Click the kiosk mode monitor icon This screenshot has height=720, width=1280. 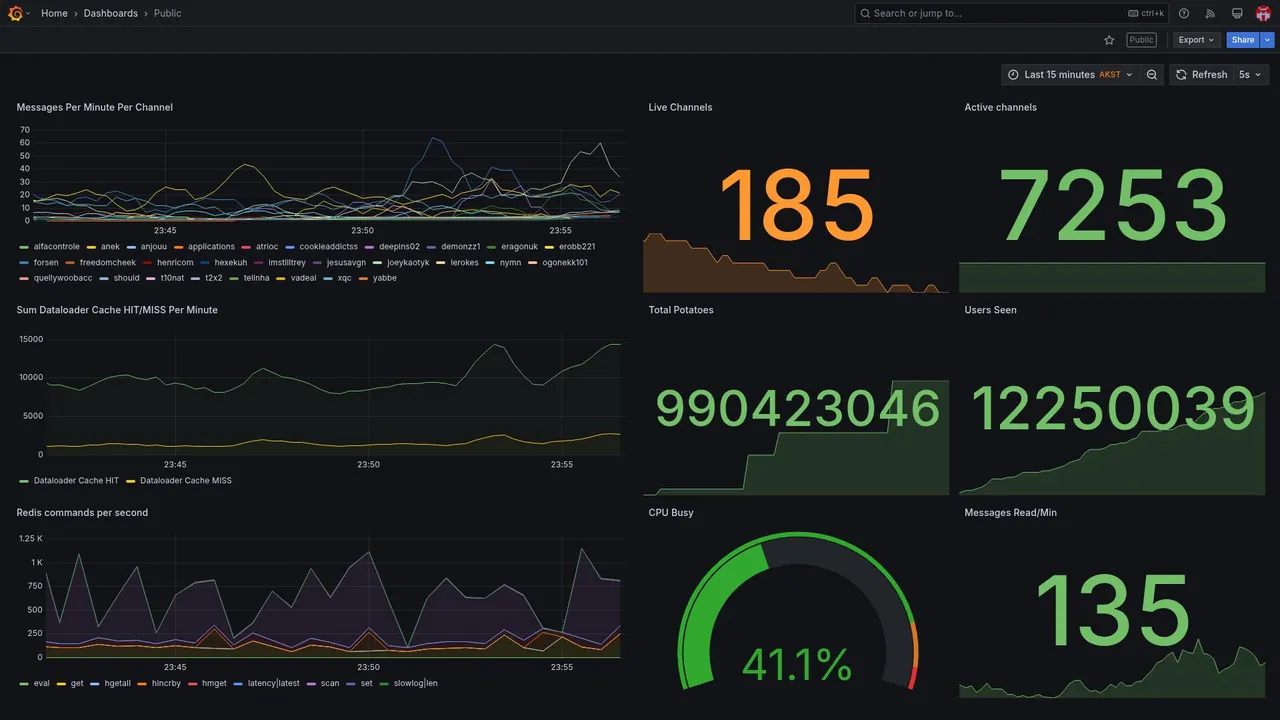(x=1237, y=13)
